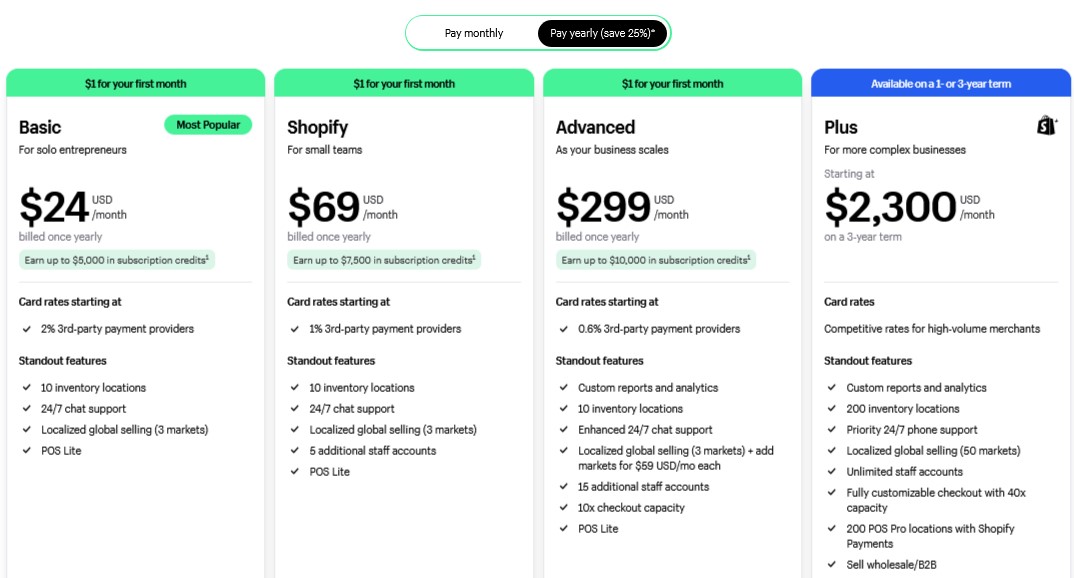Image resolution: width=1074 pixels, height=578 pixels.
Task: Click 200 POS Pro locations feature text
Action: [x=930, y=536]
